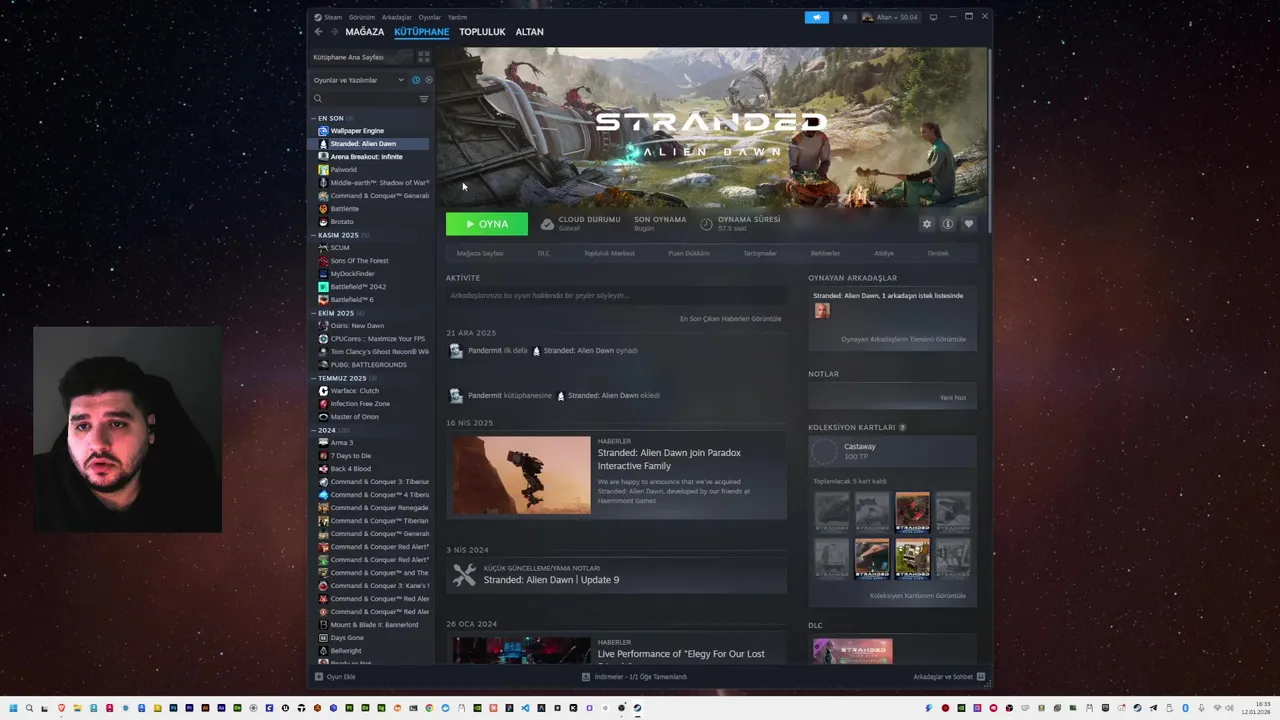Screen dimensions: 1280x720
Task: Expand the Altan account dropdown
Action: pyautogui.click(x=890, y=17)
